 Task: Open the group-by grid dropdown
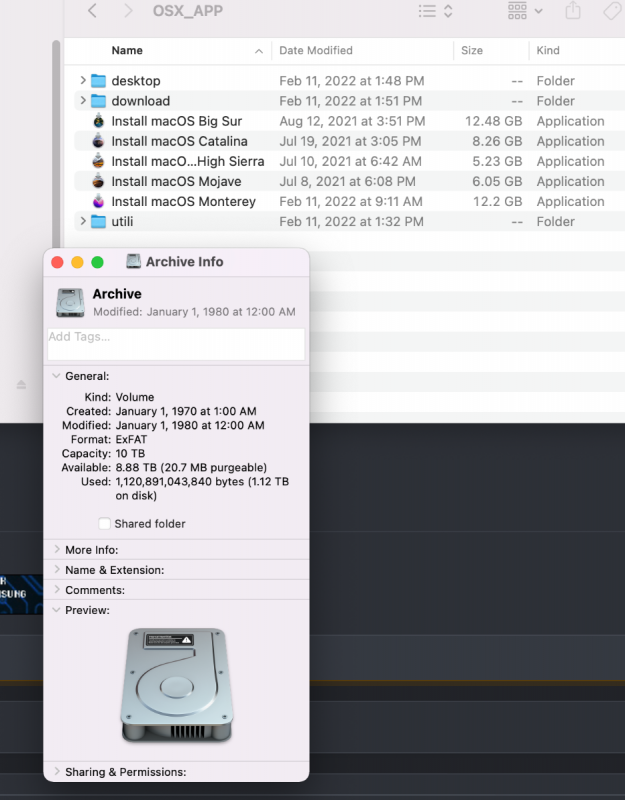click(x=525, y=11)
